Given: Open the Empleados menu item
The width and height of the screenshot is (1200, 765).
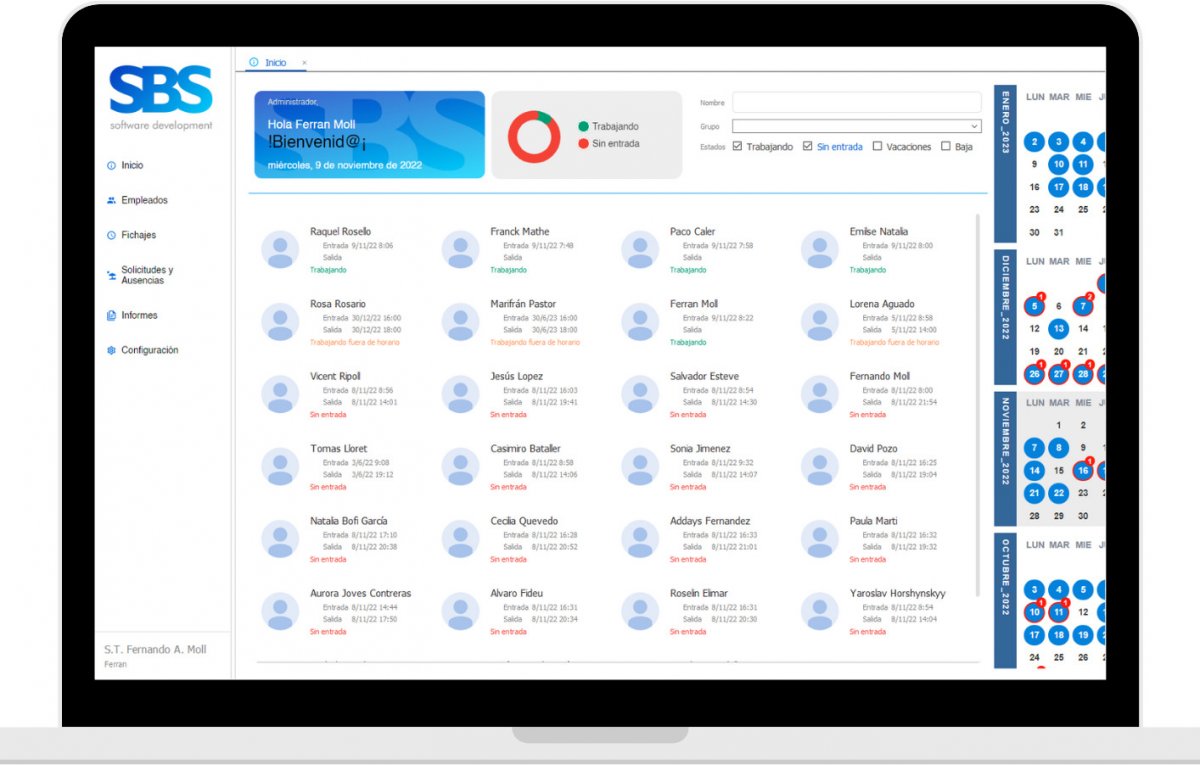Looking at the screenshot, I should tap(144, 201).
